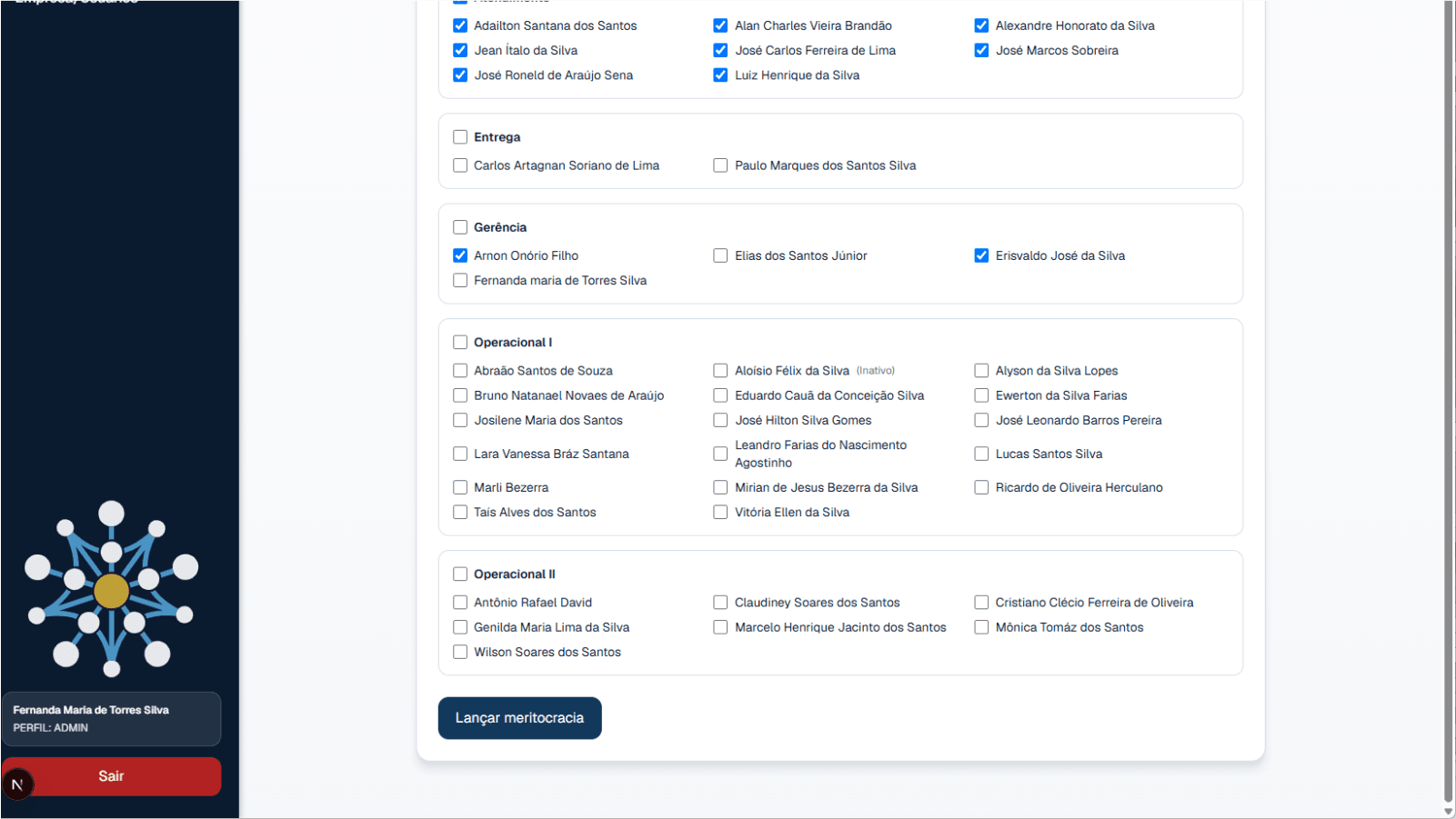Image resolution: width=1456 pixels, height=819 pixels.
Task: Open Fernanda Maria de Torres Silva profile card
Action: [111, 719]
